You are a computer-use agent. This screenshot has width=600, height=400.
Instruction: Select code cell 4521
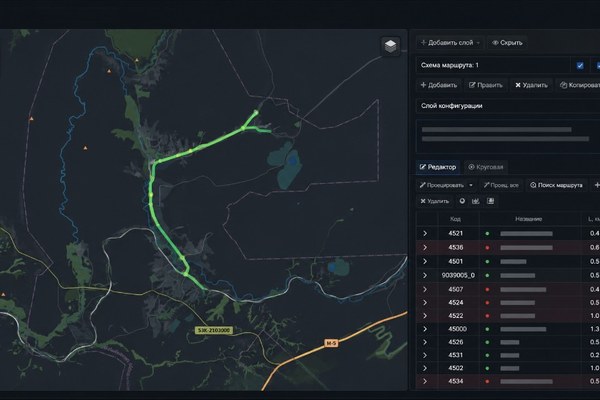455,233
